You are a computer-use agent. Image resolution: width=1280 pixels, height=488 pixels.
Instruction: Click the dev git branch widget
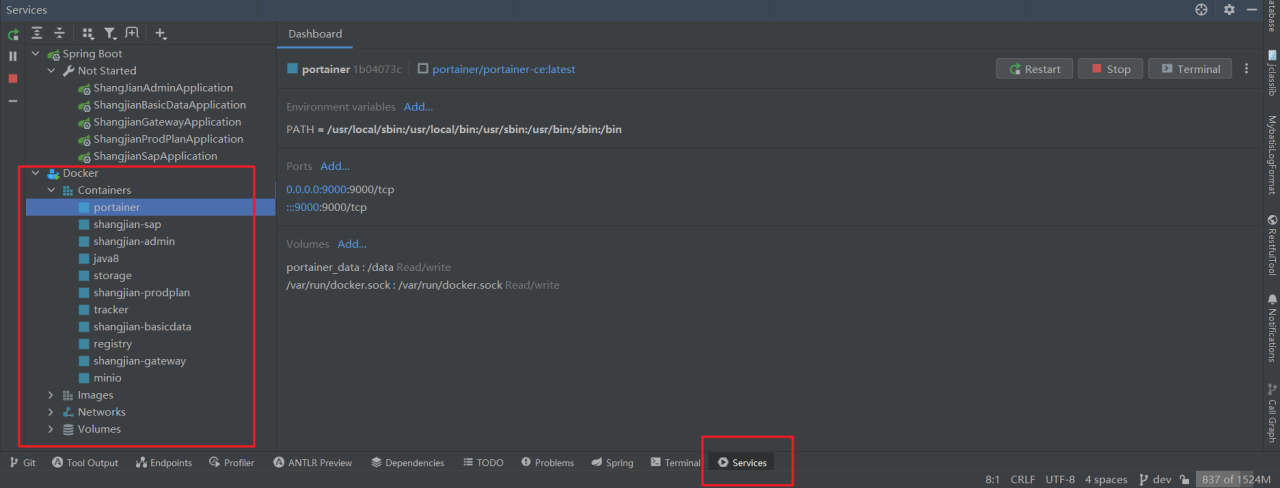click(1154, 479)
